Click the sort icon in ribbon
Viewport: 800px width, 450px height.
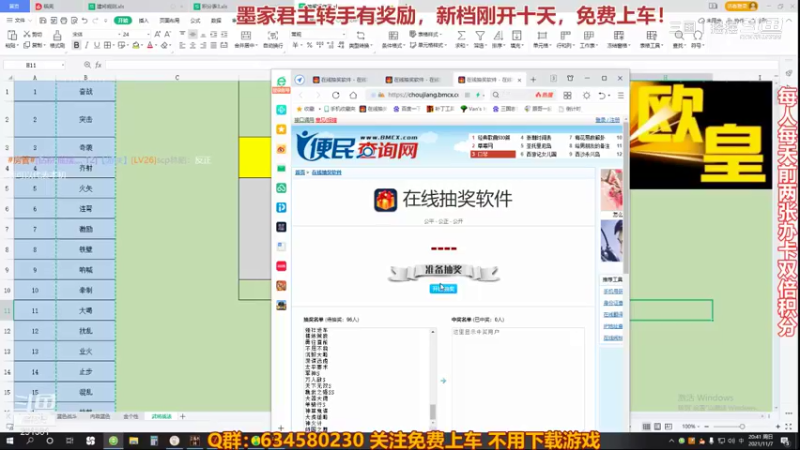498,35
